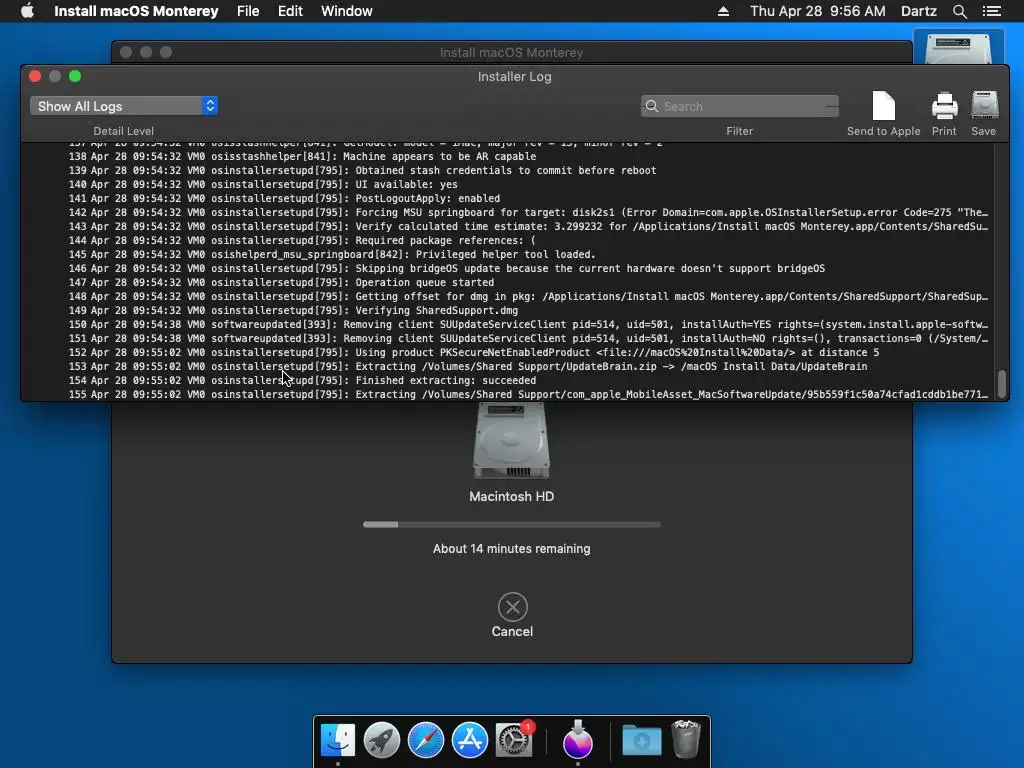
Task: Select log line 142 Forcing MSU springboard
Action: pos(509,213)
